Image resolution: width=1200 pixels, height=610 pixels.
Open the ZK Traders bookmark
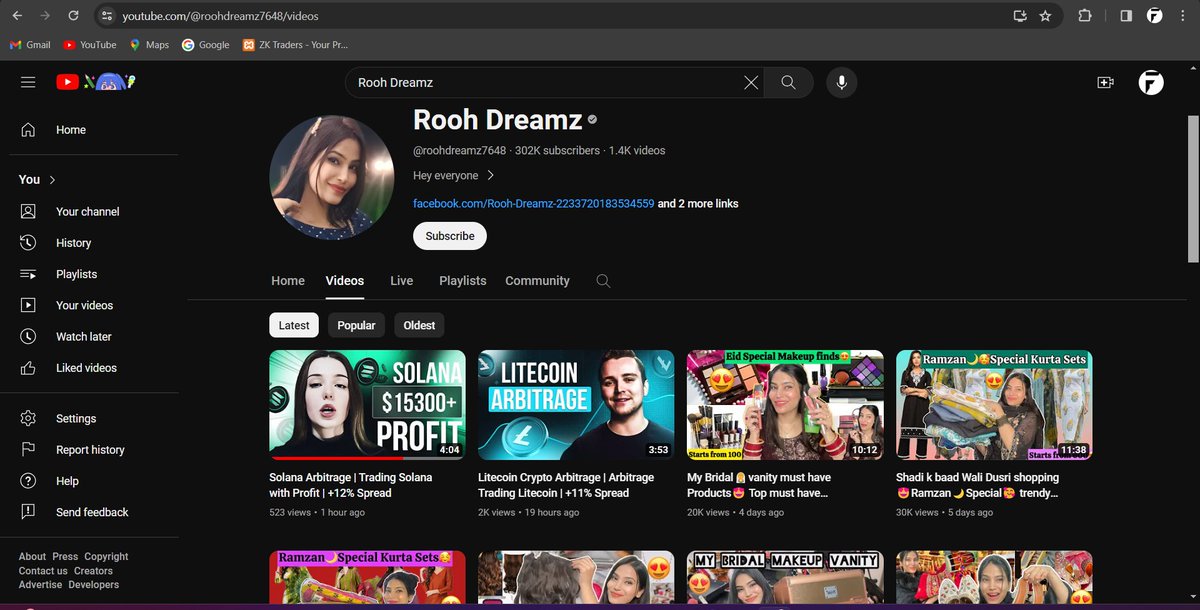(295, 44)
